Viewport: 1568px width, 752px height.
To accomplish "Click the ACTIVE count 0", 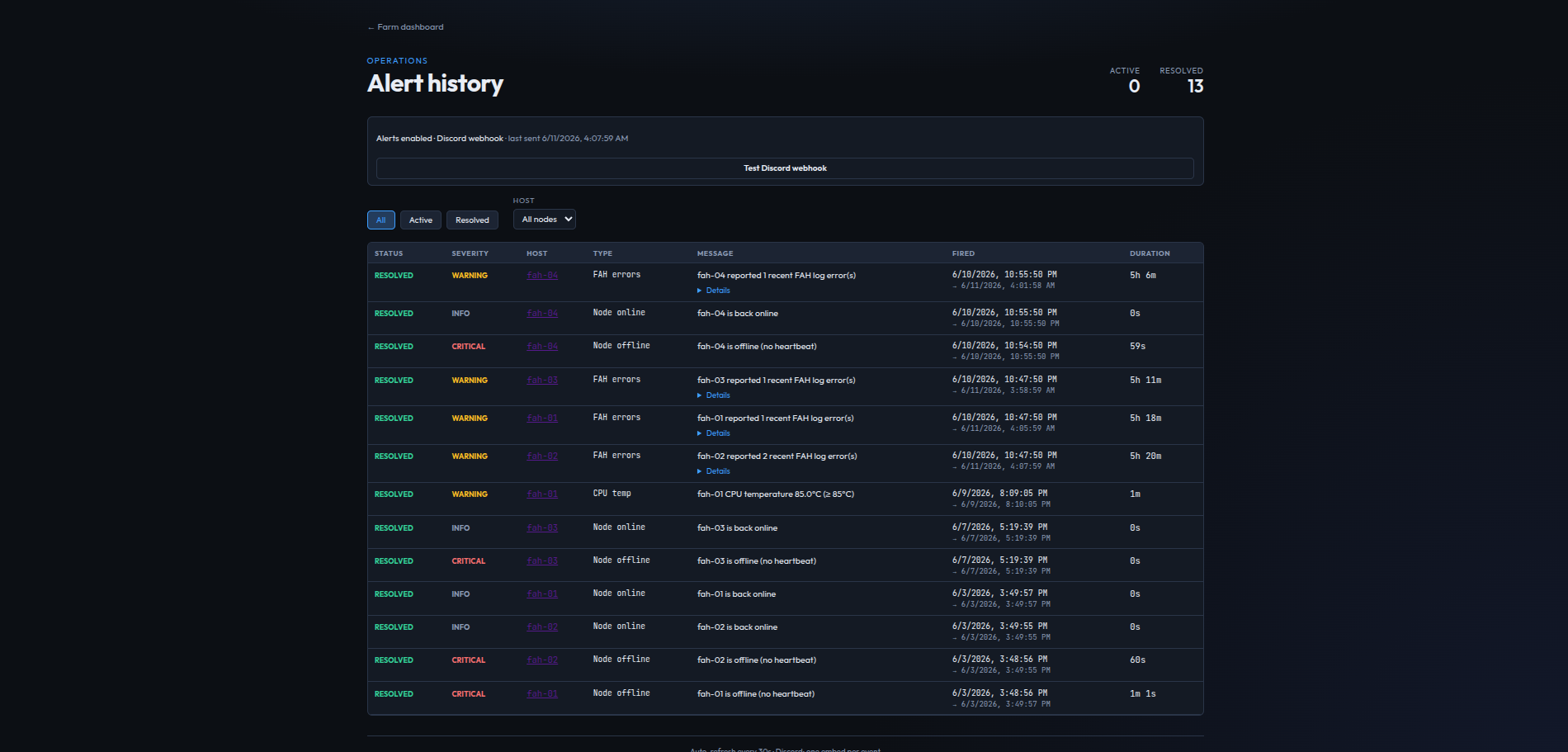I will click(1134, 87).
